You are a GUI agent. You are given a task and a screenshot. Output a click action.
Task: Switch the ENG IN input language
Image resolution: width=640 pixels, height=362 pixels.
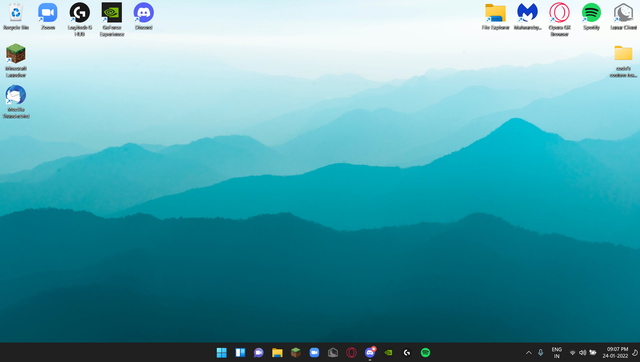[x=556, y=353]
